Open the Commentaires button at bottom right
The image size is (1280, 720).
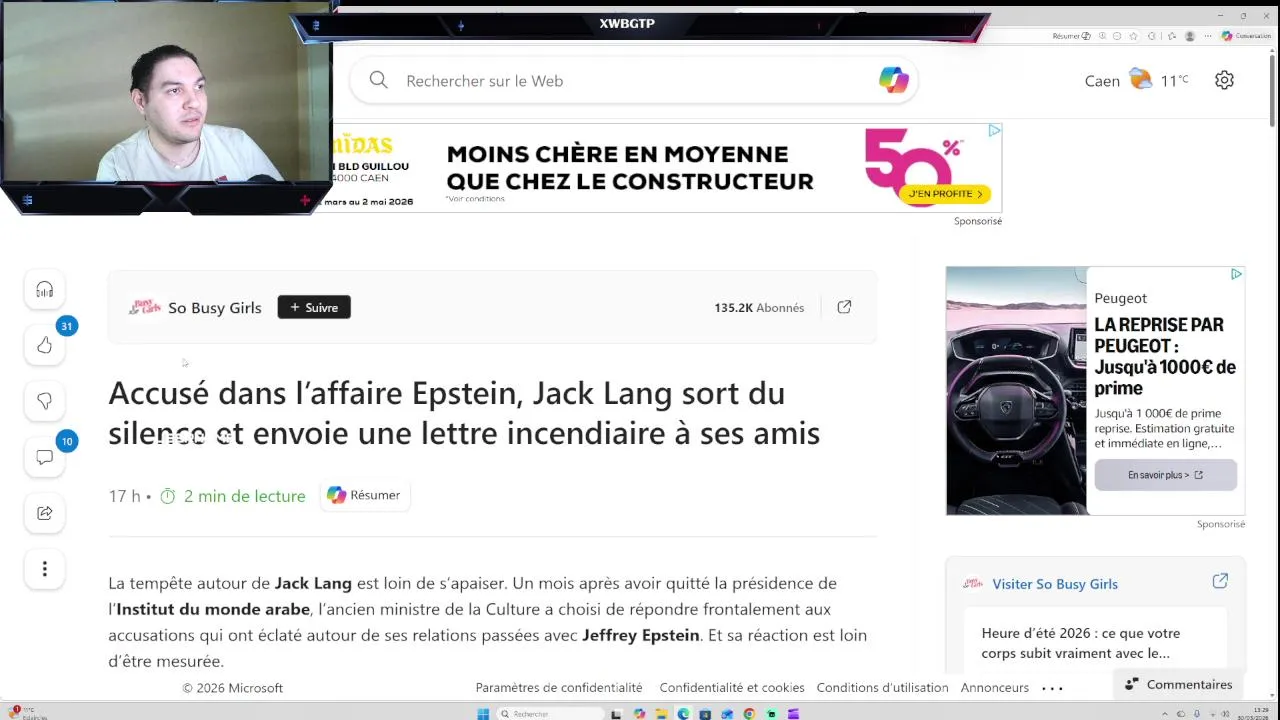click(1178, 684)
